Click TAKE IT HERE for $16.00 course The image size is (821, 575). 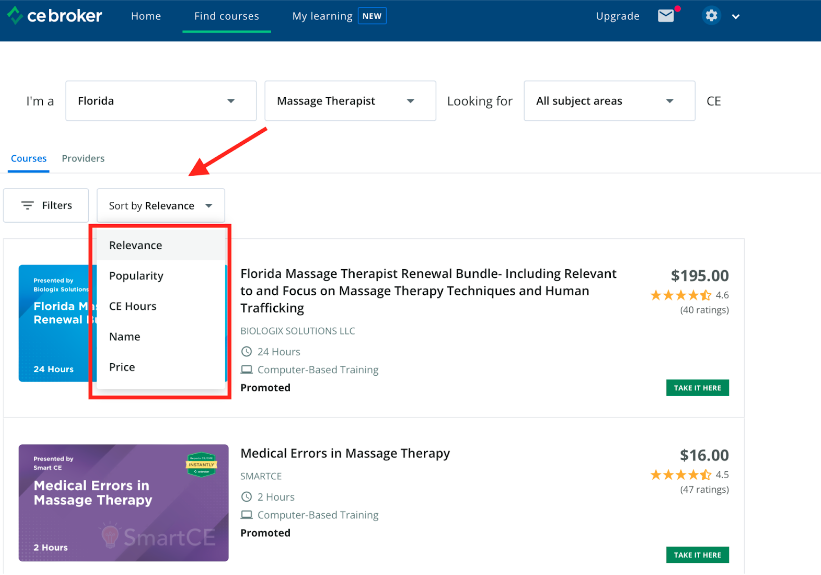point(697,555)
